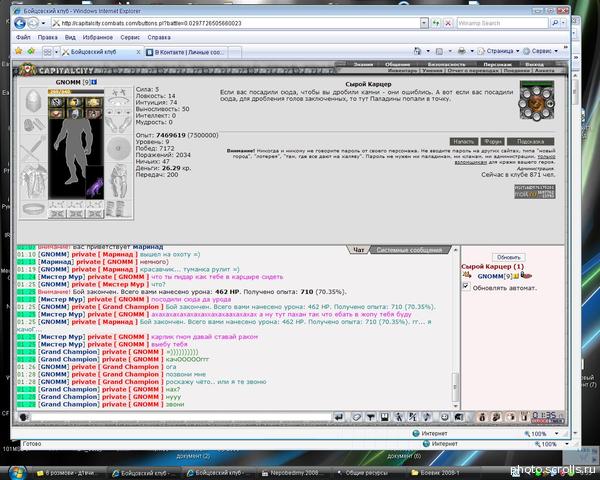Image resolution: width=600 pixels, height=480 pixels.
Task: Click GNOMM[9] in the room player list
Action: pos(494,276)
